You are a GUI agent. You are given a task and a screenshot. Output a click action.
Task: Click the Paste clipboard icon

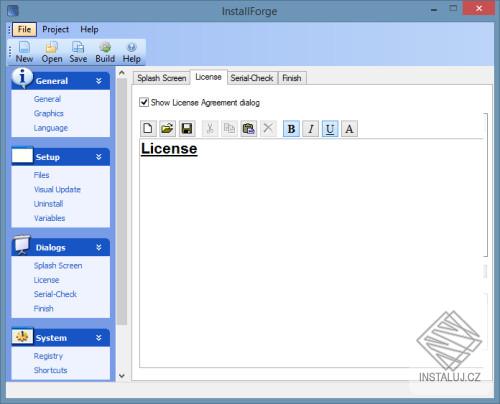coord(249,128)
